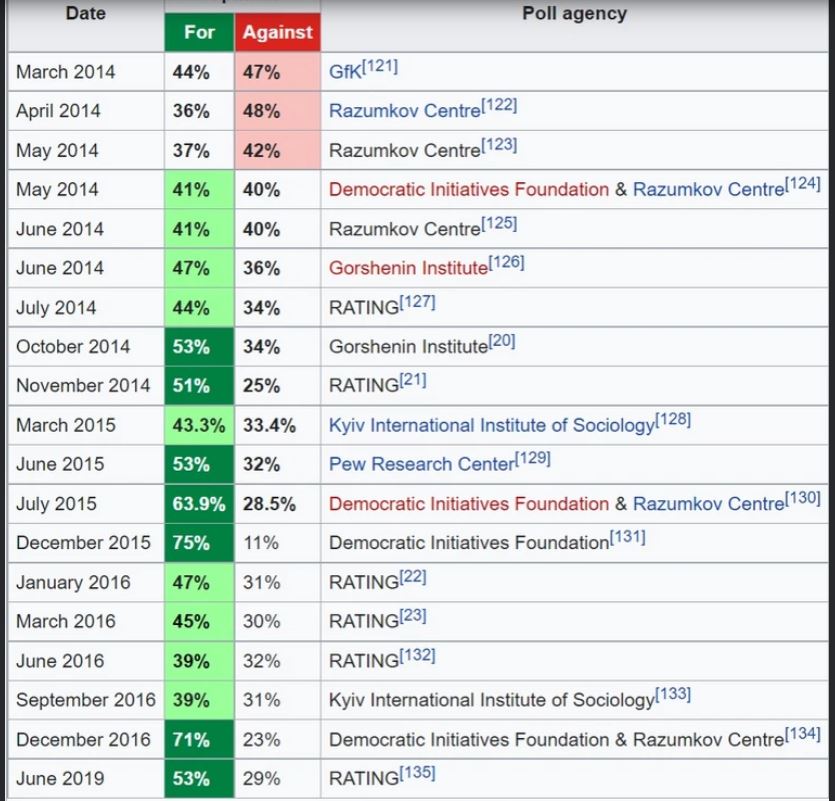Open Kyiv International Institute of Sociology link
Viewport: 835px width, 801px height.
coord(491,426)
